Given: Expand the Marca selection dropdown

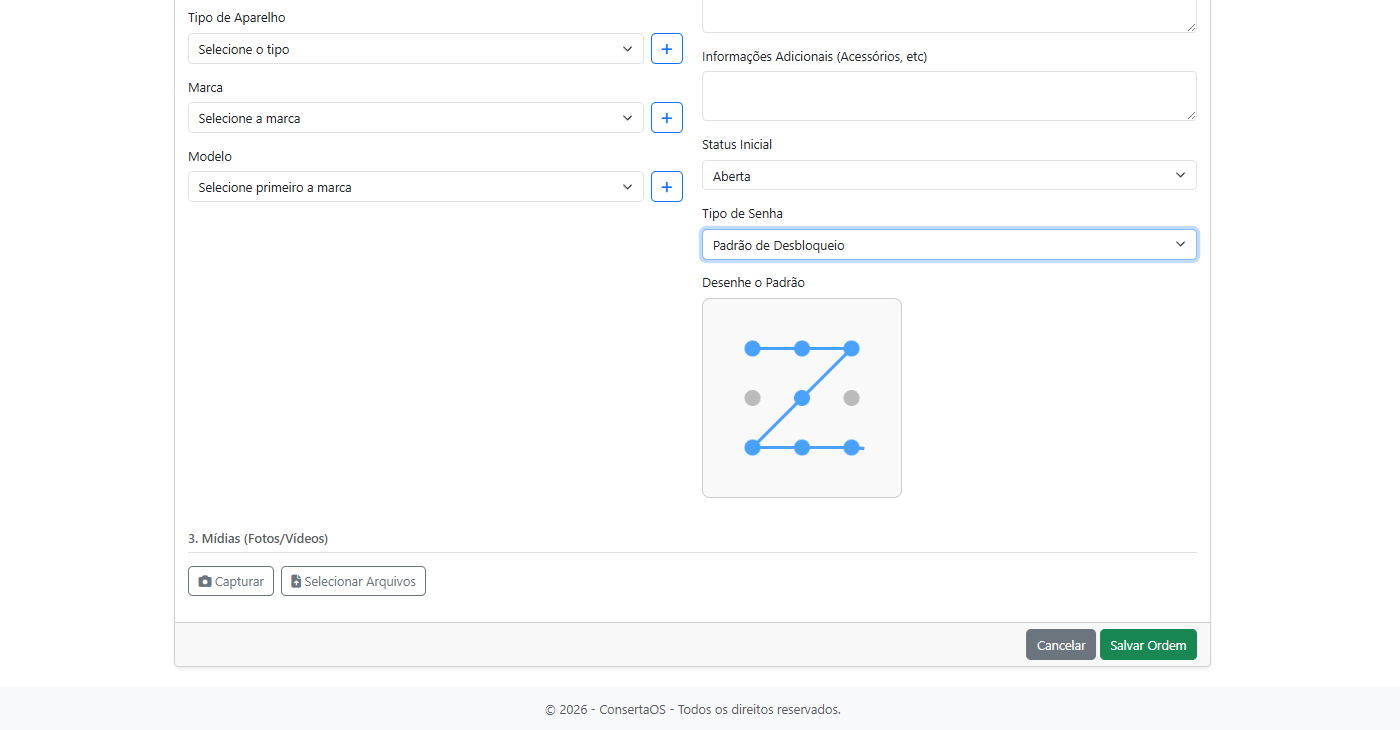Looking at the screenshot, I should pos(415,118).
